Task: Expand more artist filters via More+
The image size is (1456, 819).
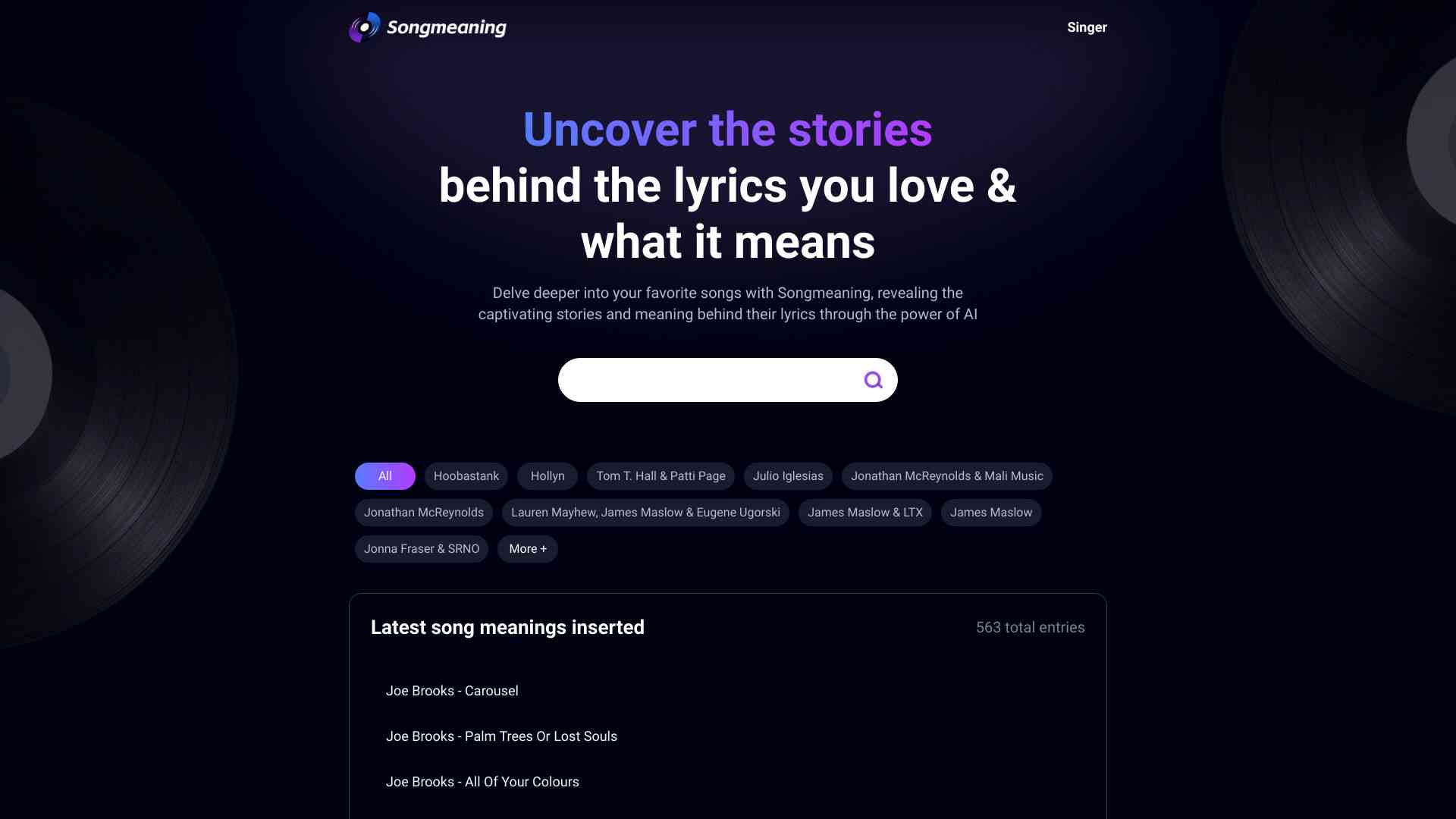Action: click(528, 549)
